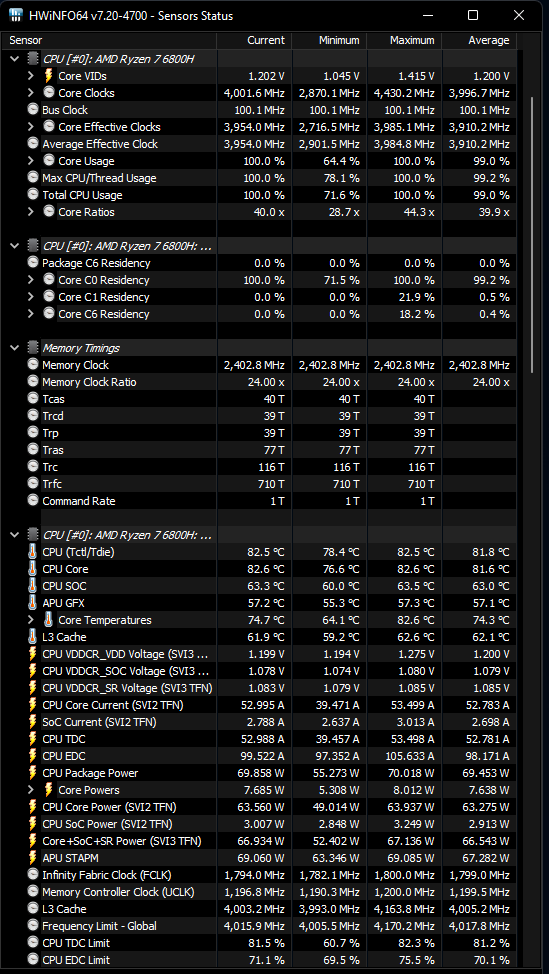The height and width of the screenshot is (974, 549).
Task: Click icon beside CPU EDC Limit
Action: 33,960
